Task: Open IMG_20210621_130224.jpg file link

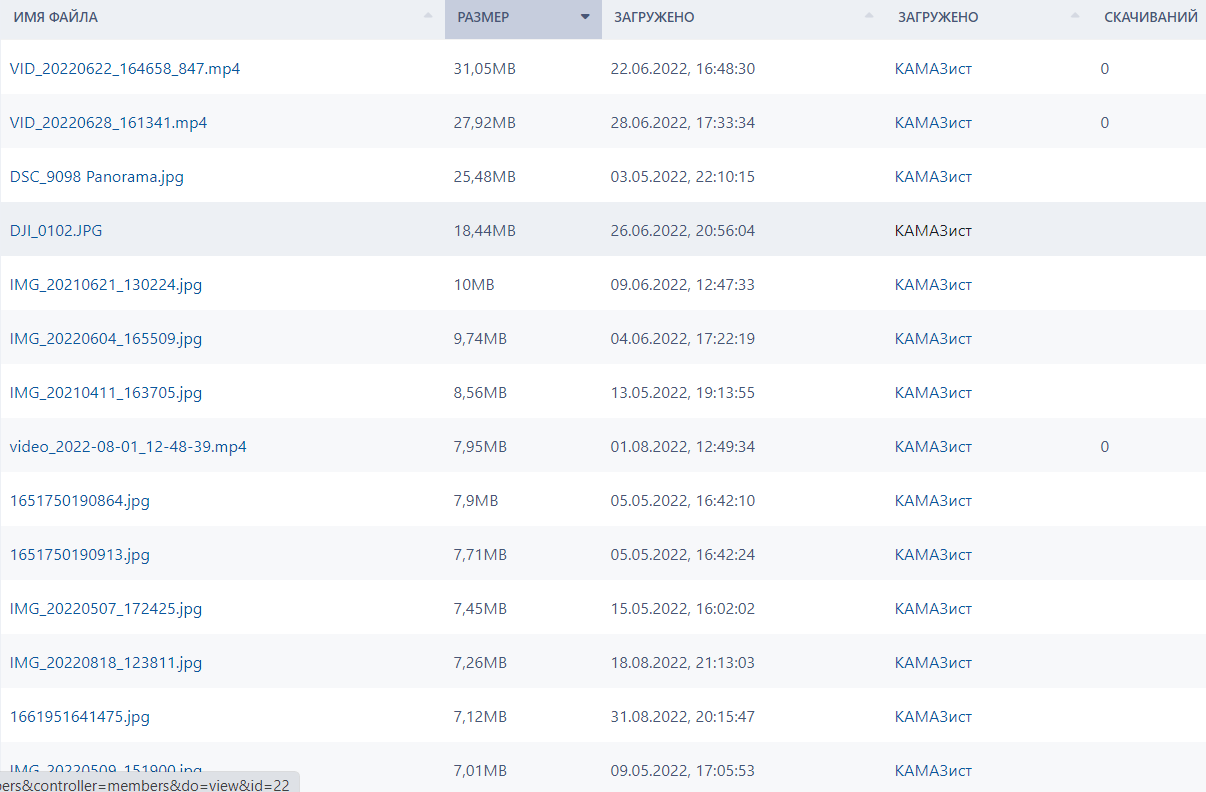Action: point(106,285)
